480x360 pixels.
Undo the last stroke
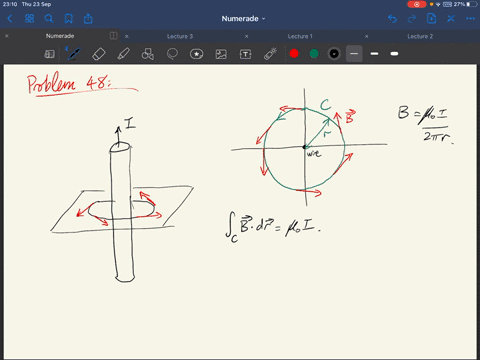tap(392, 19)
